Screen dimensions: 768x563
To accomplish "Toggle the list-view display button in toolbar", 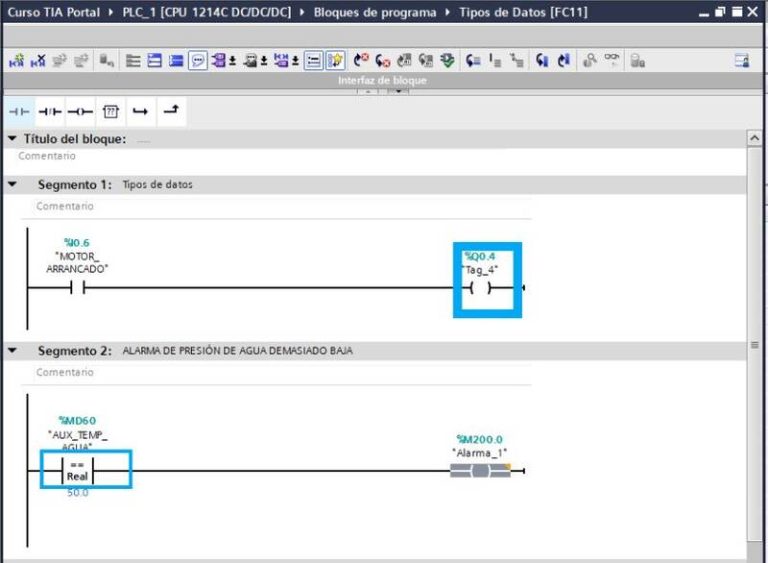I will pos(313,61).
